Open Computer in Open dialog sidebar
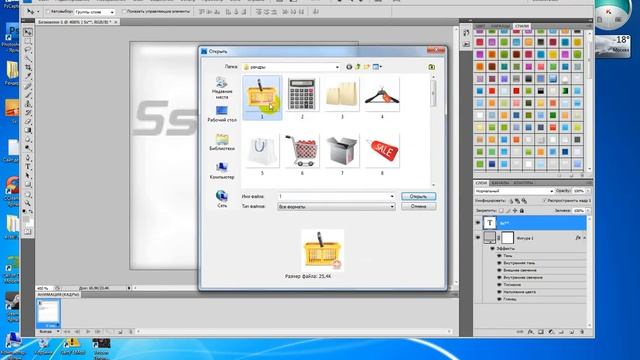 pyautogui.click(x=222, y=171)
